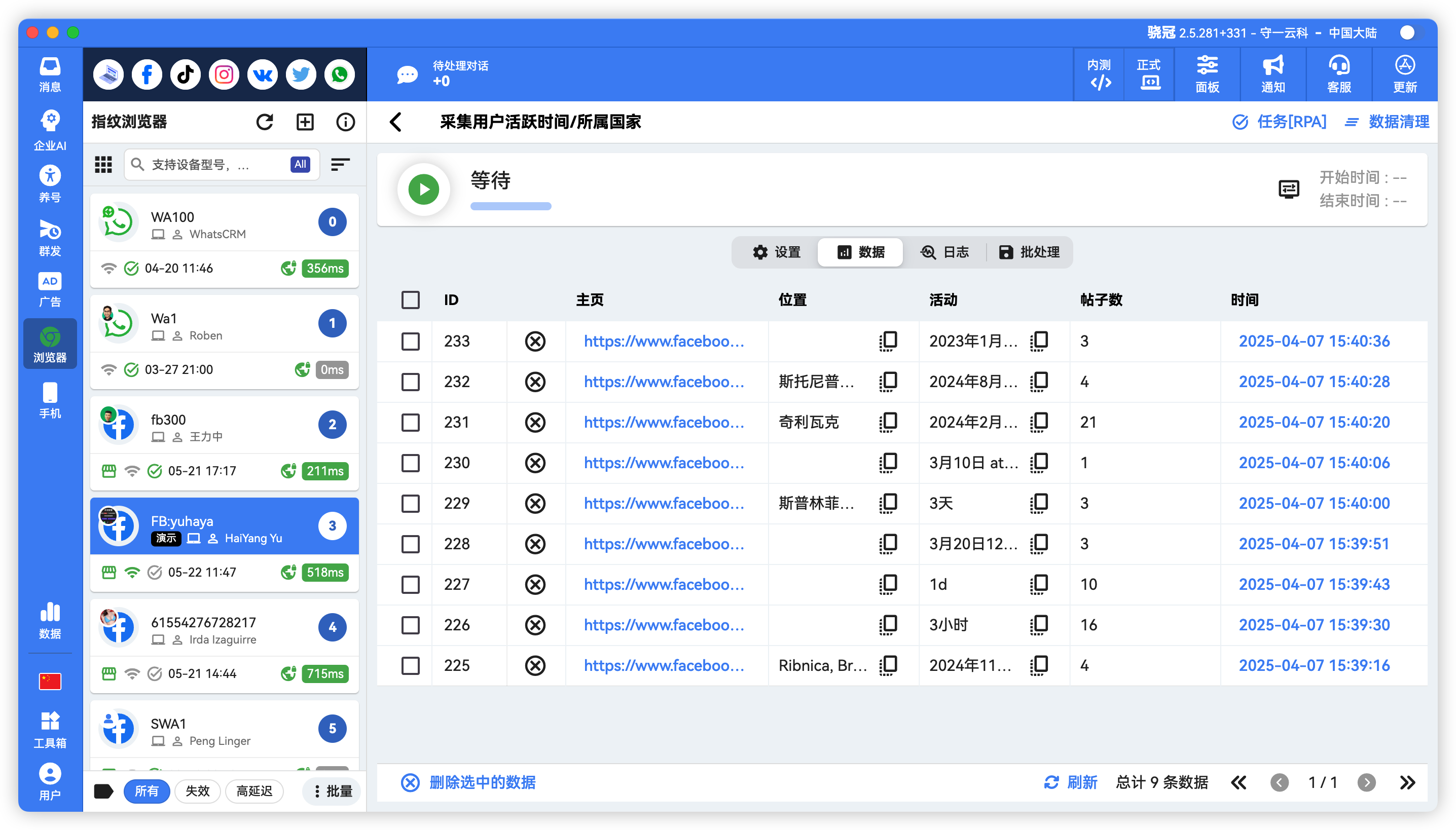Open the 客服 customer service panel
The image size is (1456, 830).
[x=1338, y=74]
